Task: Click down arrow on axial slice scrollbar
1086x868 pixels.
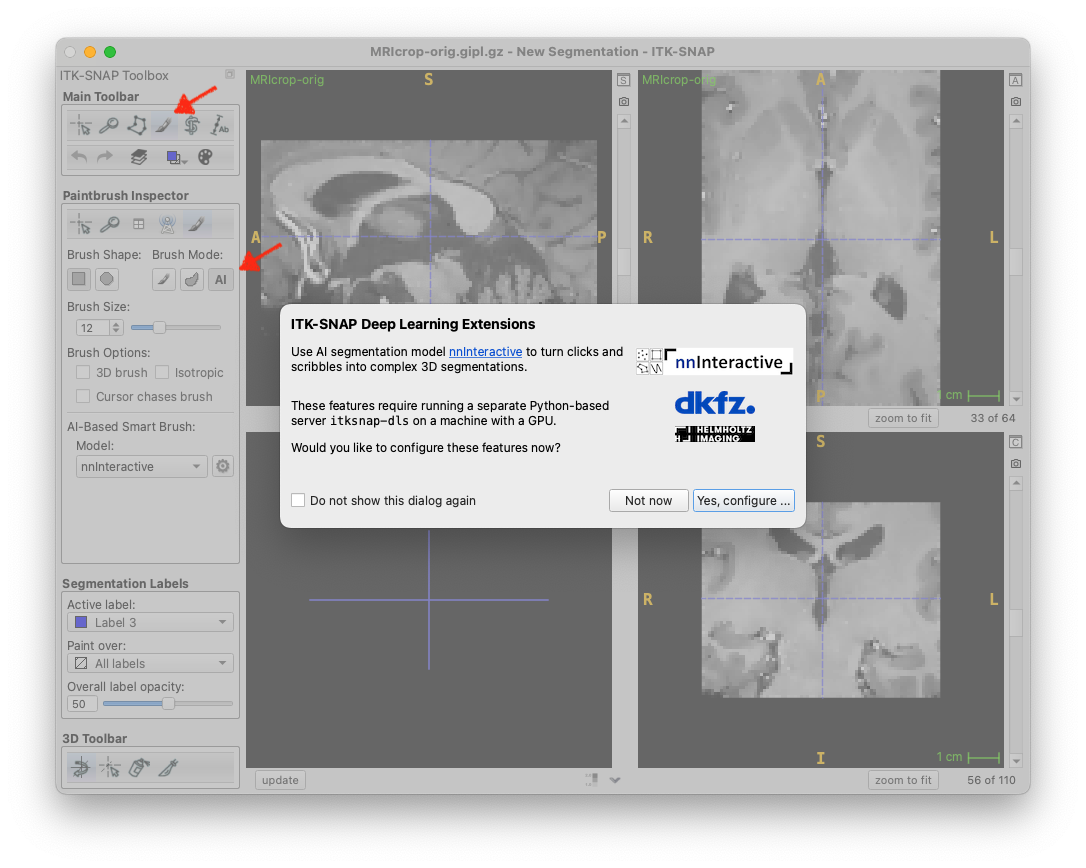Action: [x=1016, y=398]
